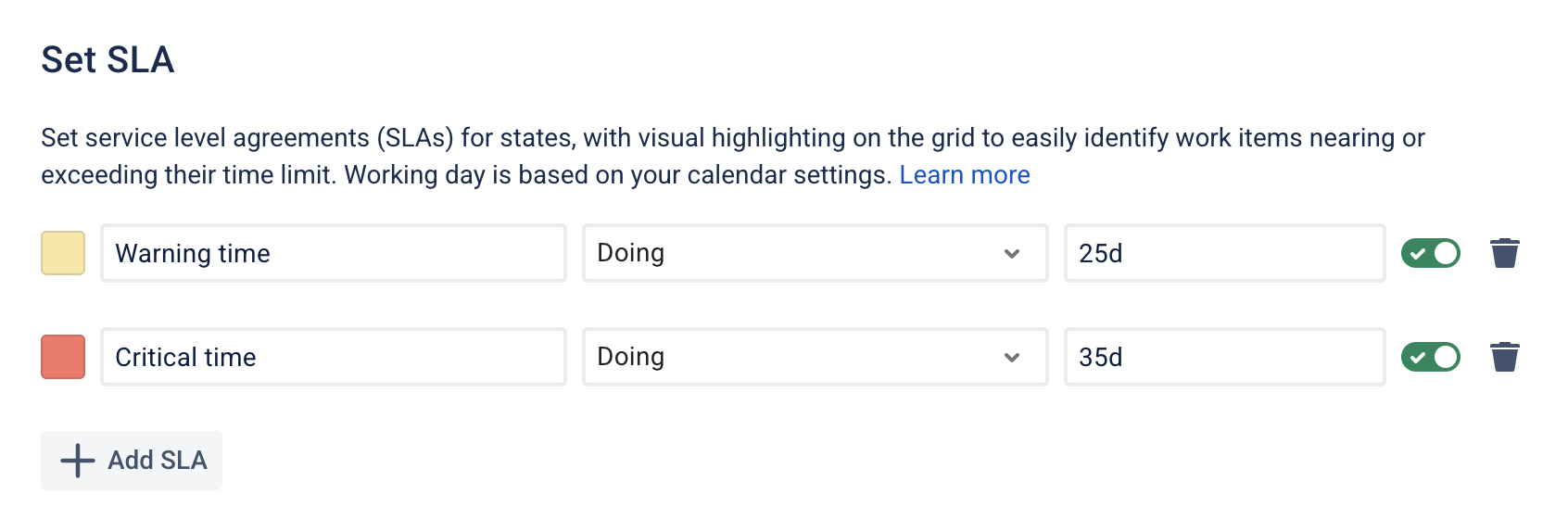Click the Set SLA heading
1568x519 pixels.
[x=107, y=60]
